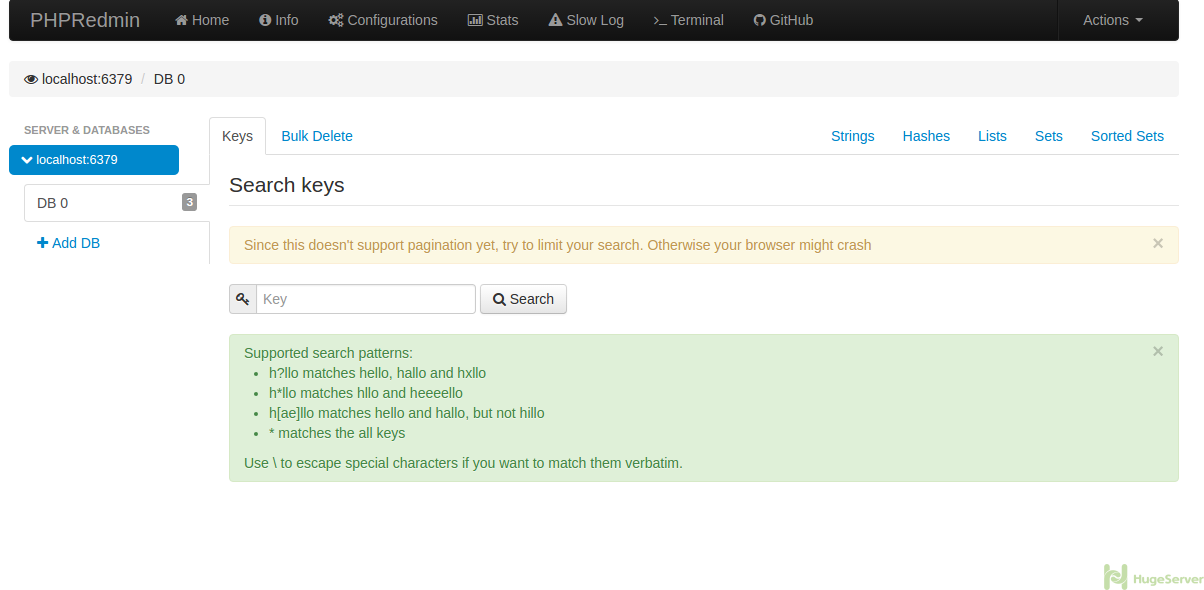Image resolution: width=1204 pixels, height=590 pixels.
Task: View the Slow Log
Action: [x=586, y=20]
